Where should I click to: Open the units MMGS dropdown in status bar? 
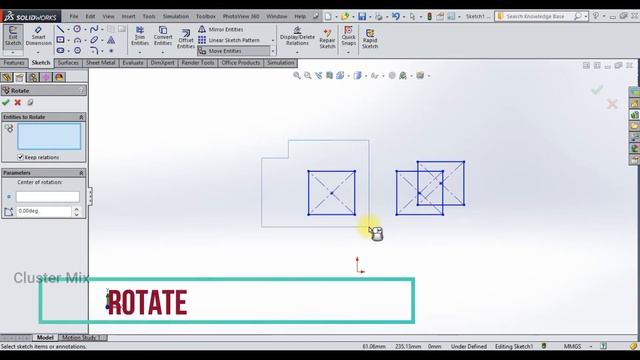591,346
